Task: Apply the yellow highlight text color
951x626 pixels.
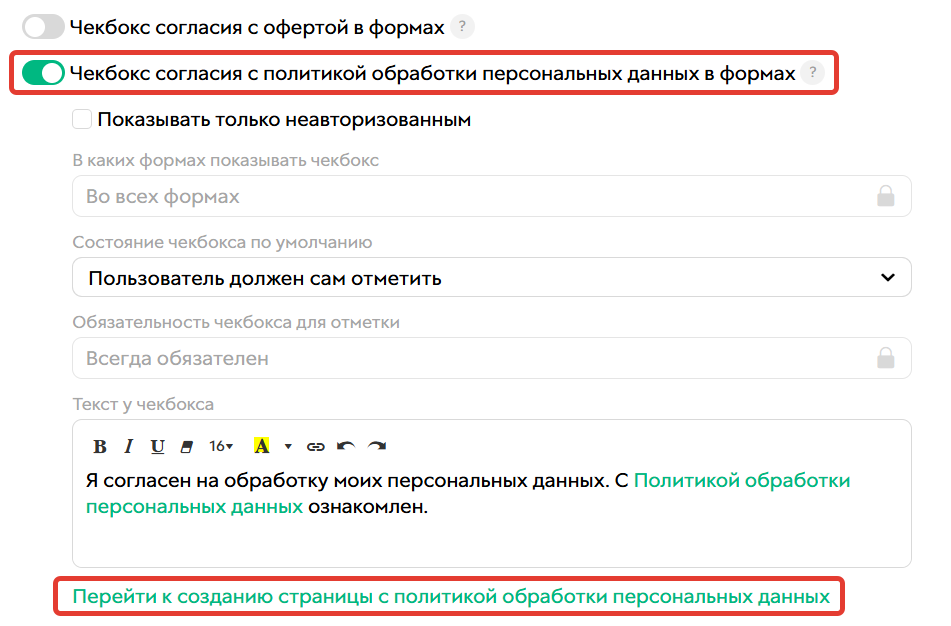Action: pos(261,446)
